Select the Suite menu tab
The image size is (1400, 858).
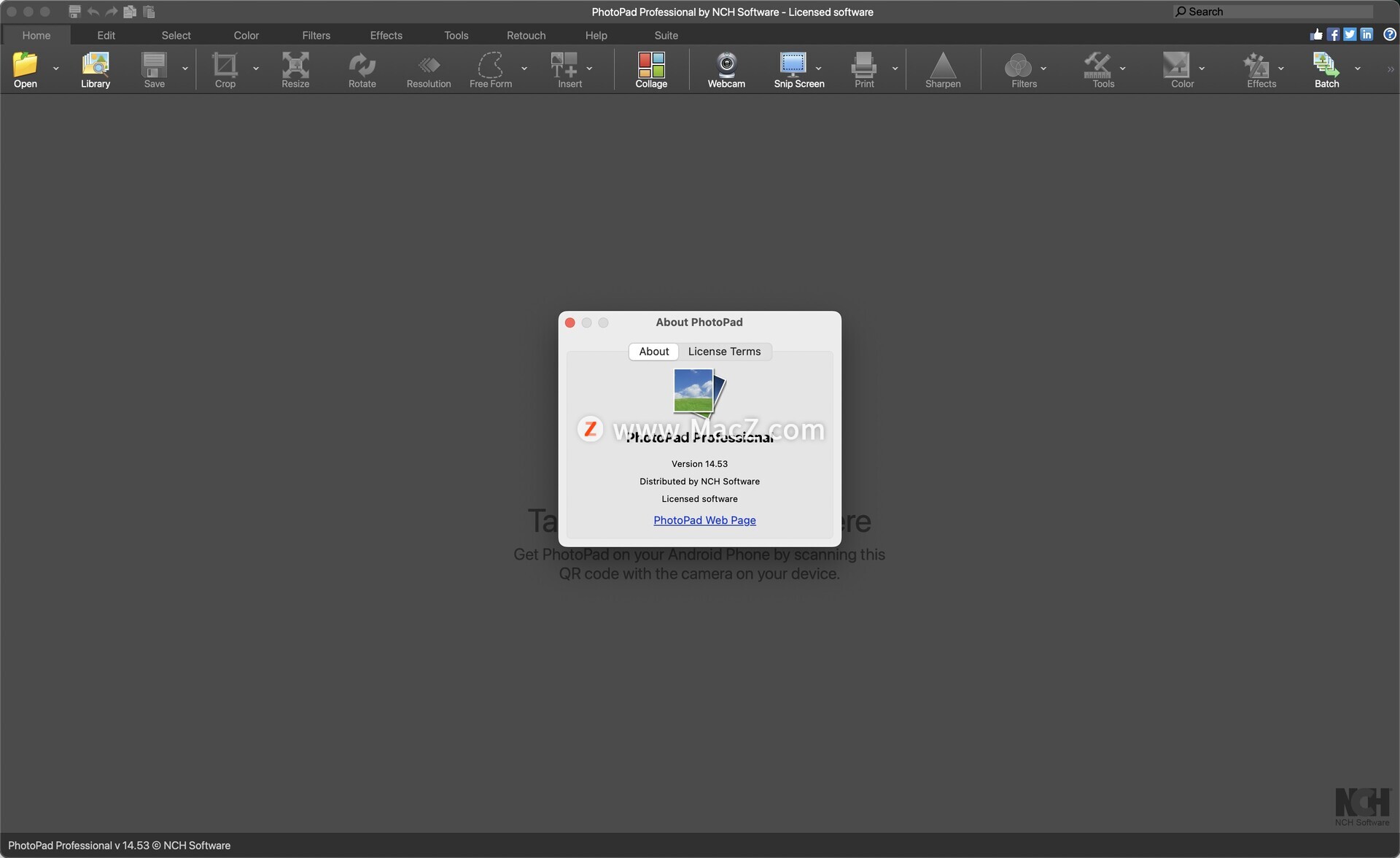pyautogui.click(x=666, y=35)
